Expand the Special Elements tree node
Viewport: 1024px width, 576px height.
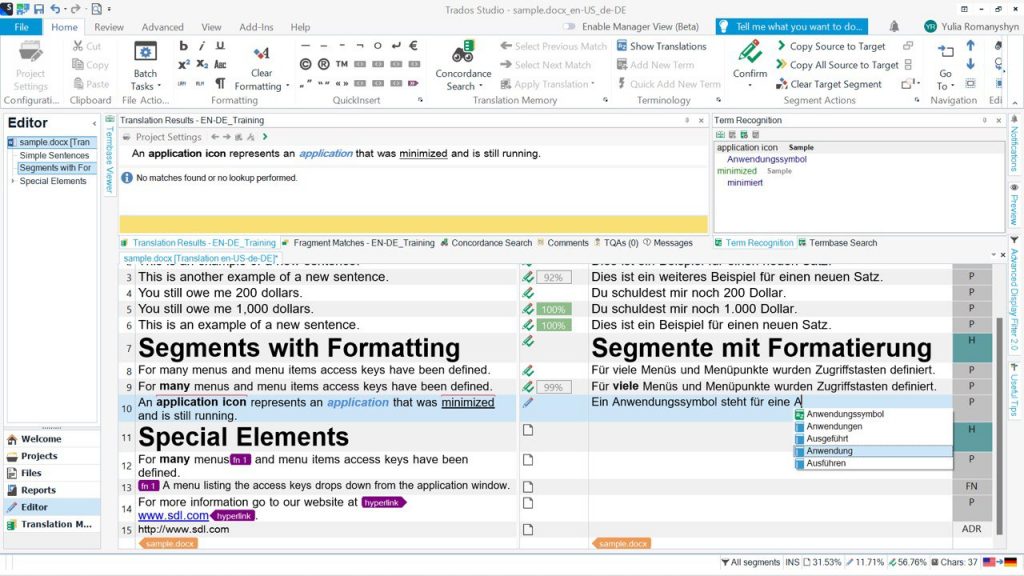(12, 181)
